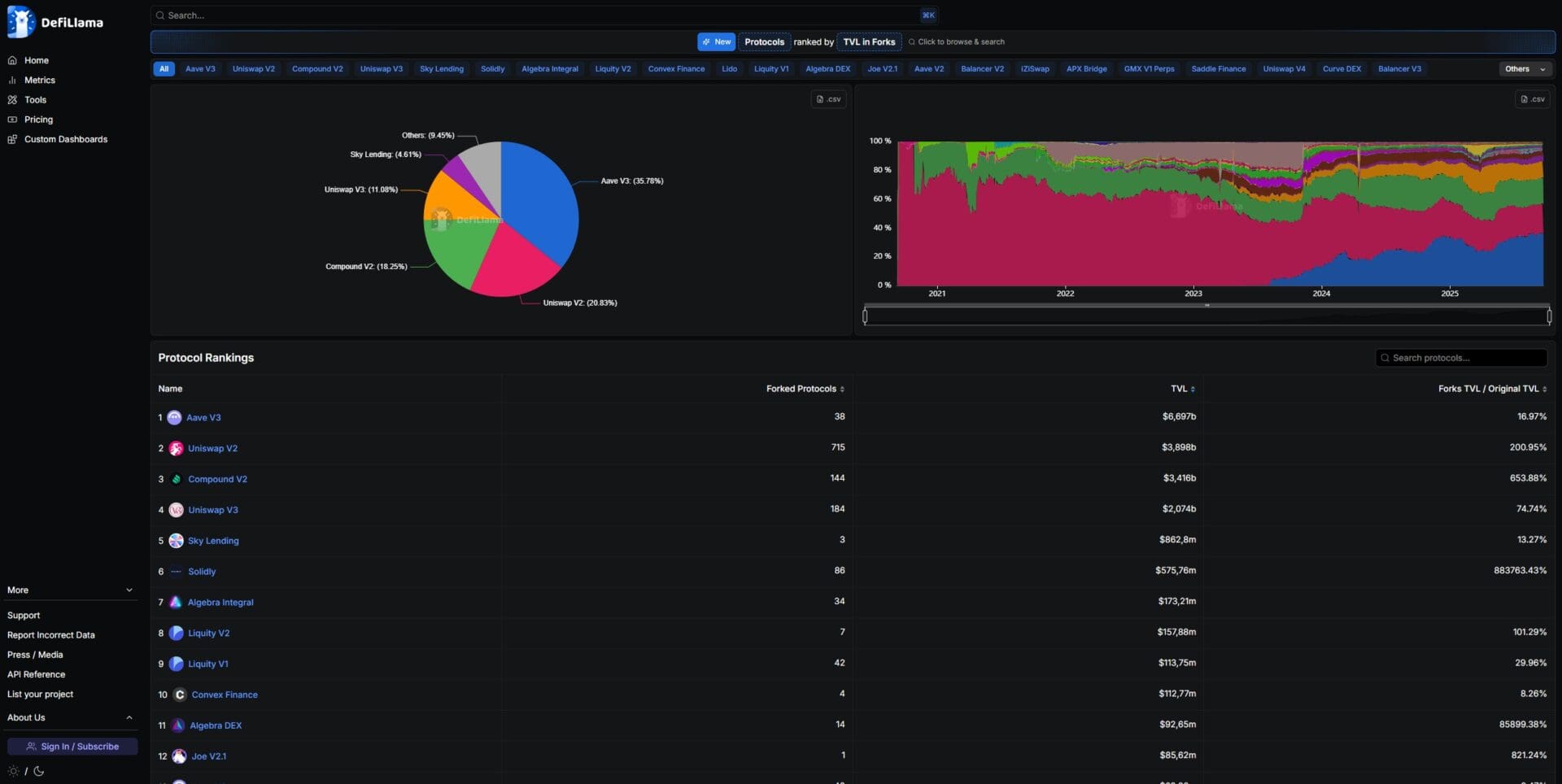
Task: Open the TVL in Forks ranking selector
Action: click(869, 41)
